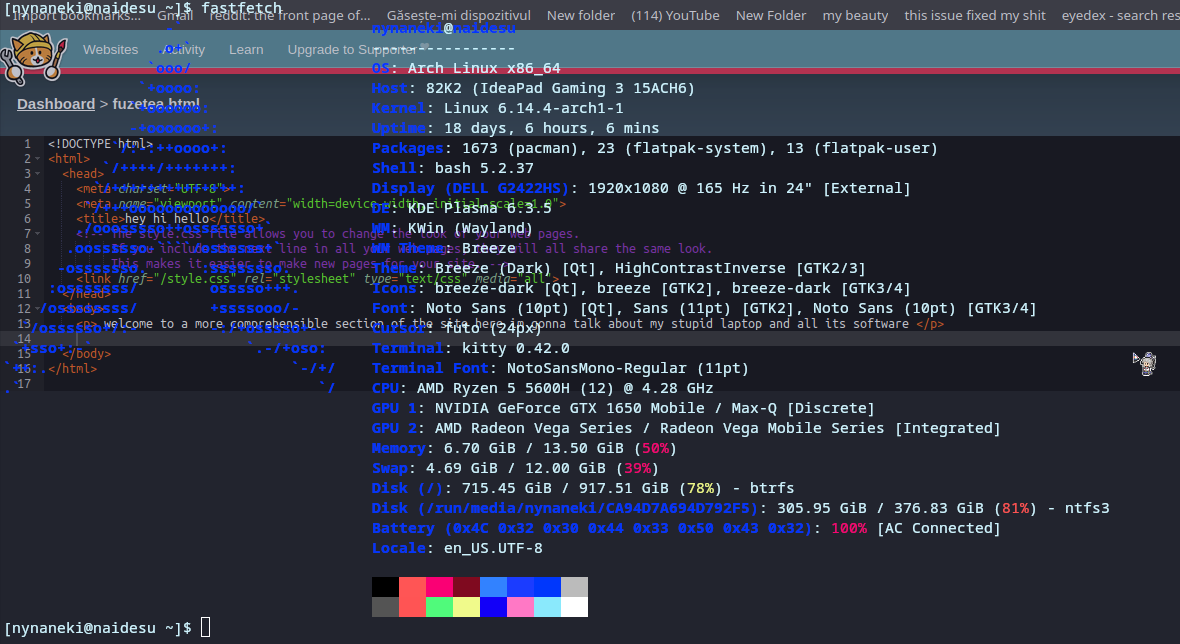Click the dark maroon color block in palette

(x=467, y=587)
